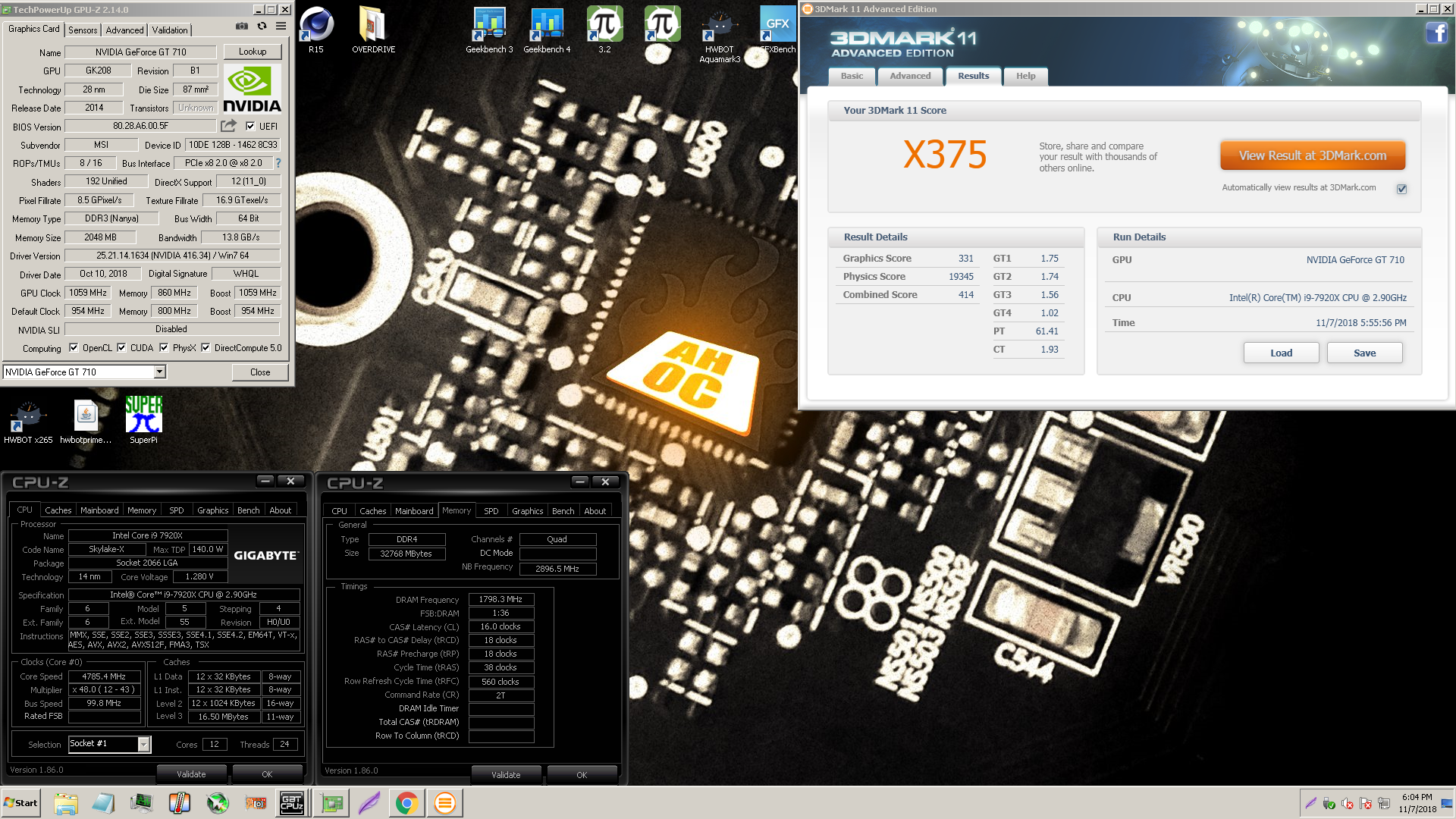This screenshot has width=1456, height=819.
Task: Click the Save button in 3DMark 11
Action: pyautogui.click(x=1364, y=353)
